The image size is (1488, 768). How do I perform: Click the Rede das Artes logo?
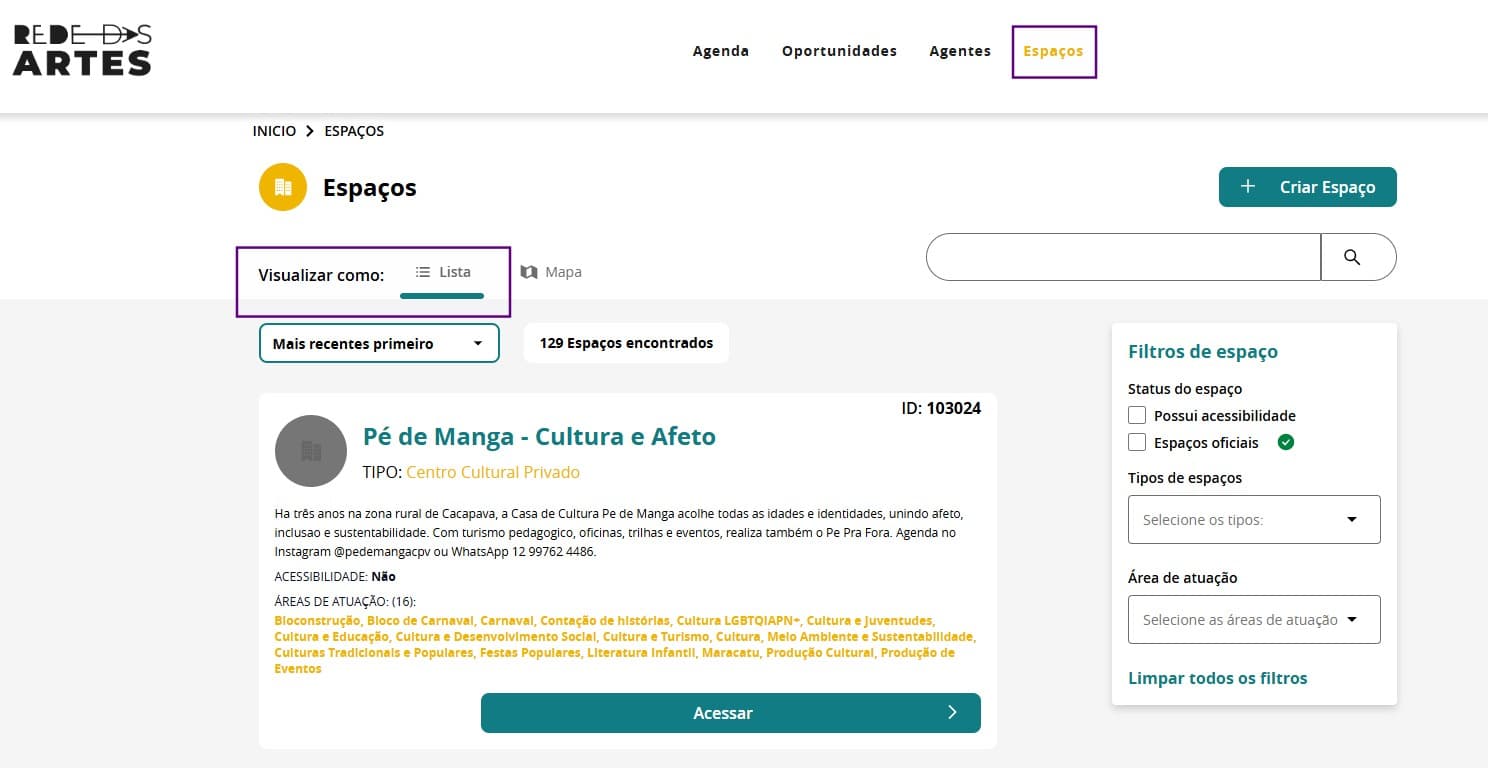(x=82, y=50)
